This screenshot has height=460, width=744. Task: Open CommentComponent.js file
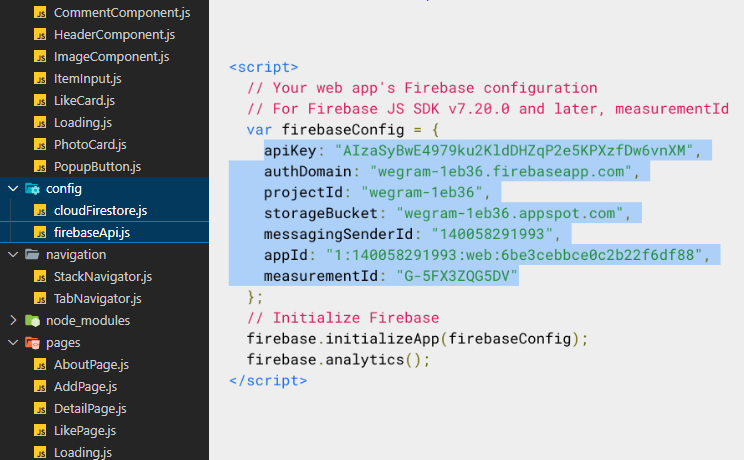tap(122, 13)
